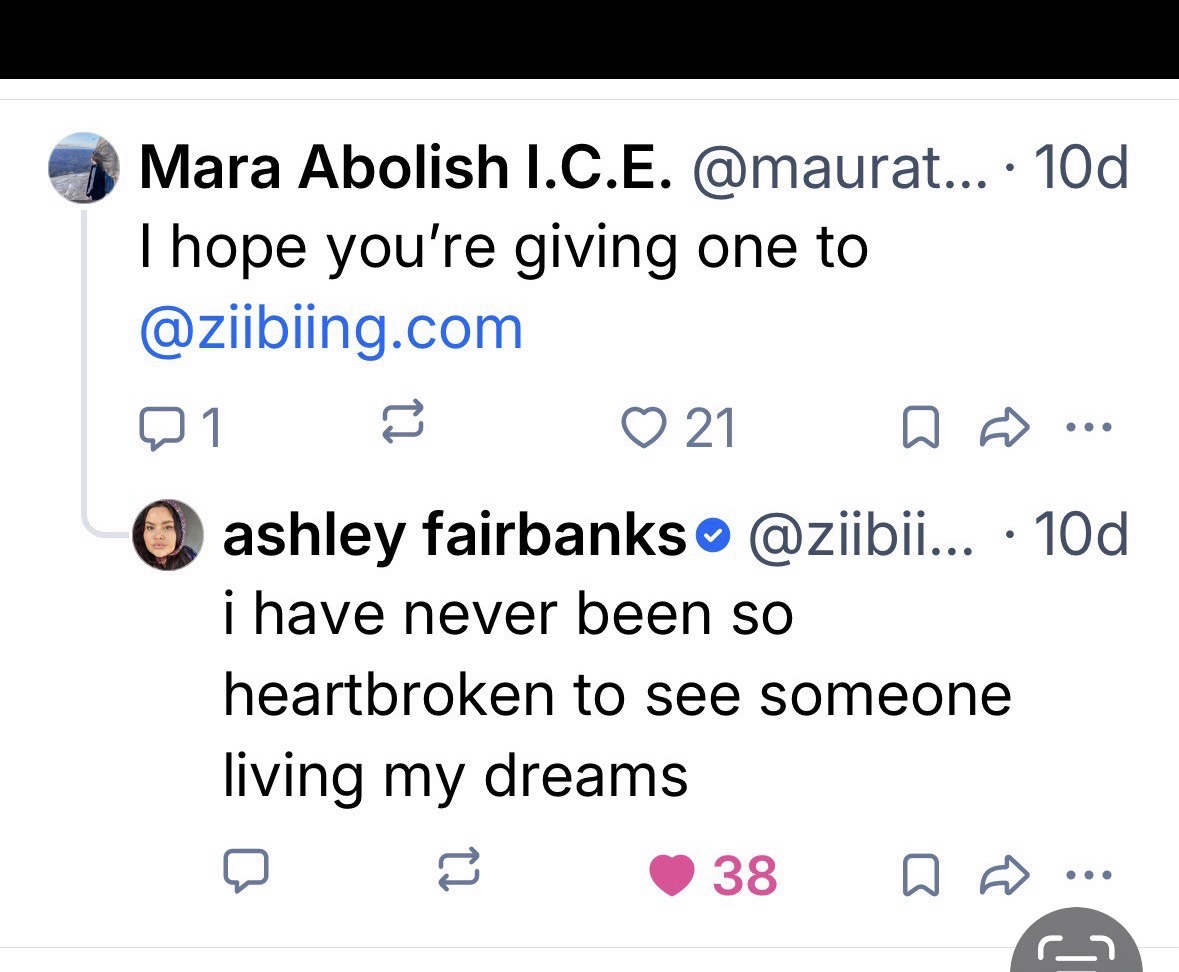This screenshot has height=972, width=1179.
Task: Open Mara Abolish I.C.E. profile name
Action: coord(403,167)
